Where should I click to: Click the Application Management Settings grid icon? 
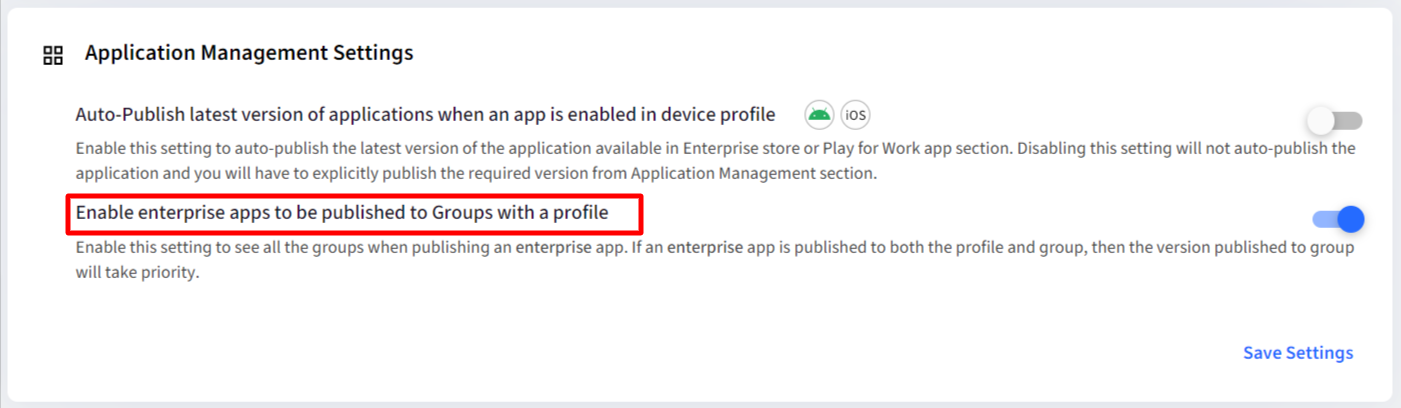[53, 55]
